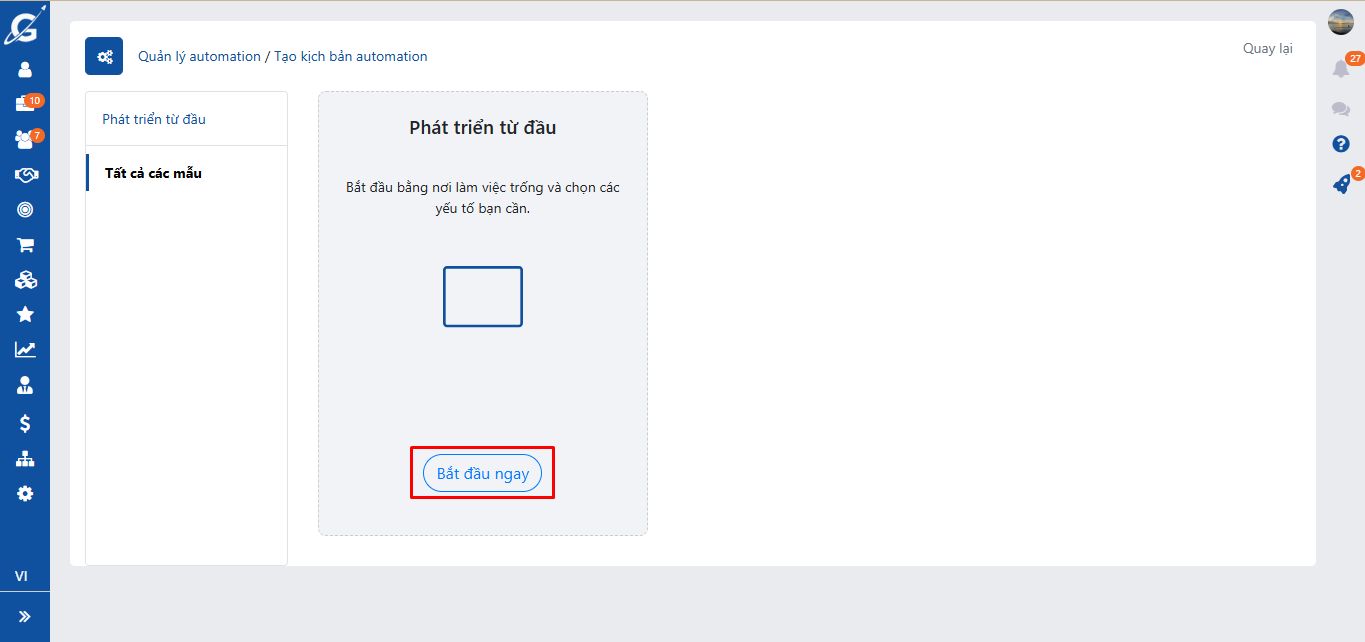Open the target bullseye sidebar icon
1365x642 pixels.
click(x=25, y=210)
